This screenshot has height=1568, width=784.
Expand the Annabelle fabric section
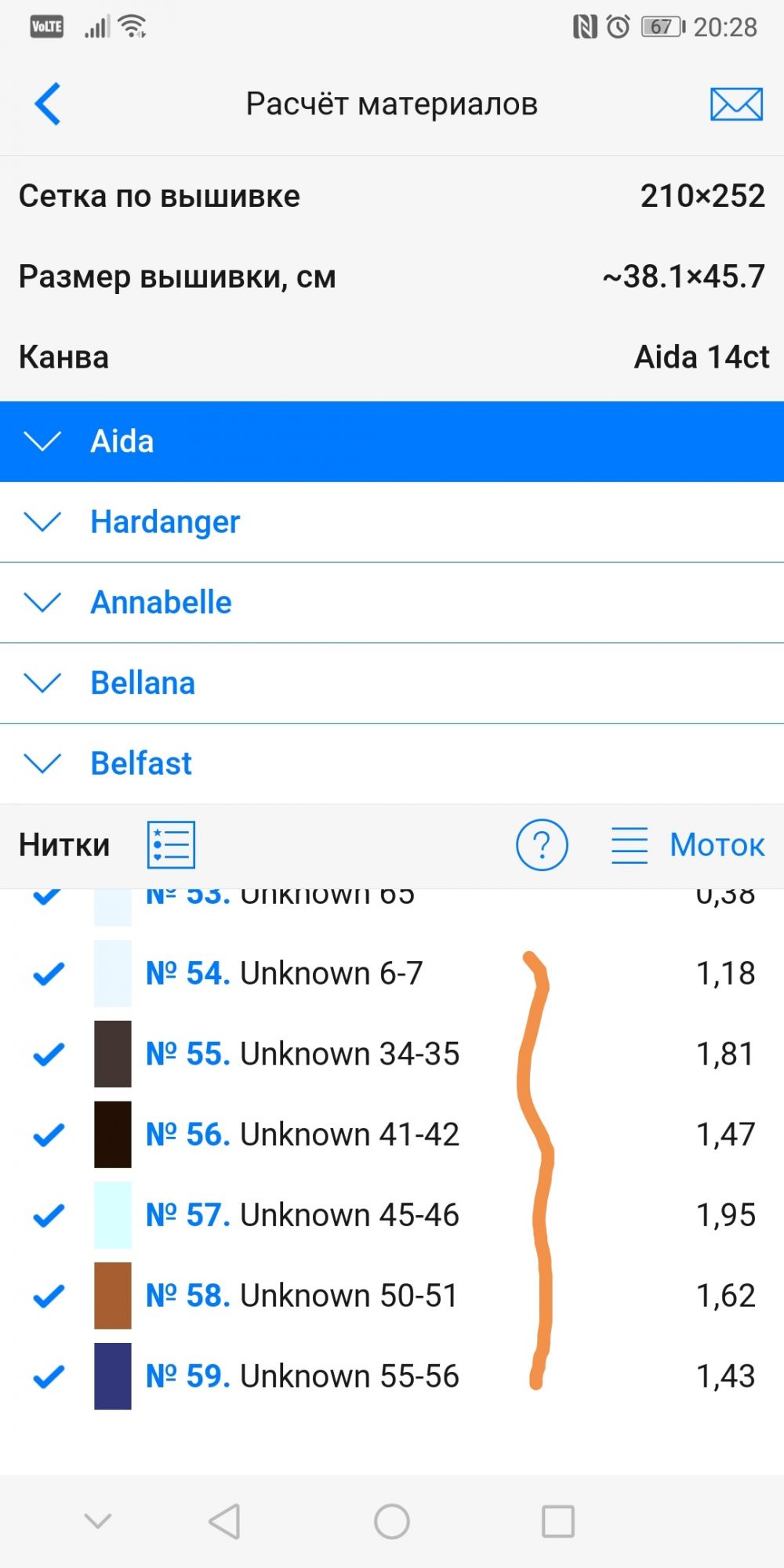(x=43, y=603)
